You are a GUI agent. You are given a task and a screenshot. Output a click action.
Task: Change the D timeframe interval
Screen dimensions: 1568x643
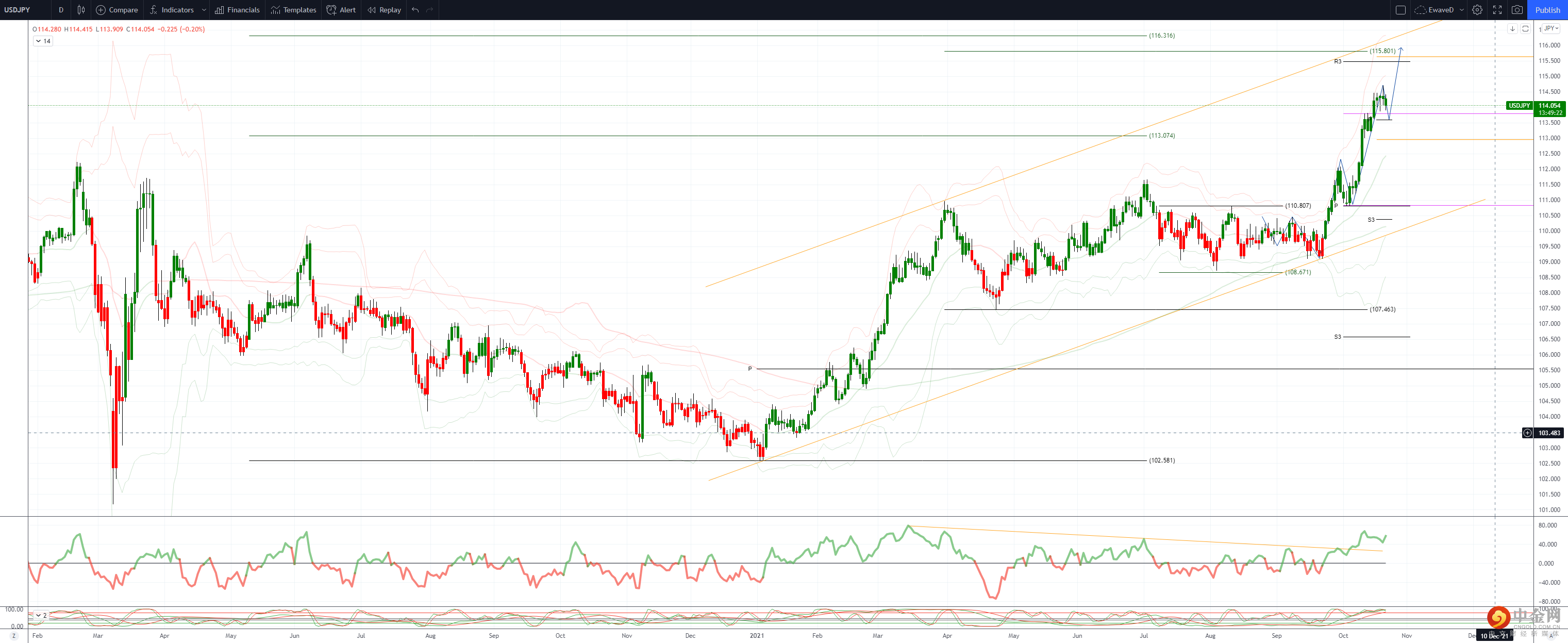coord(61,10)
